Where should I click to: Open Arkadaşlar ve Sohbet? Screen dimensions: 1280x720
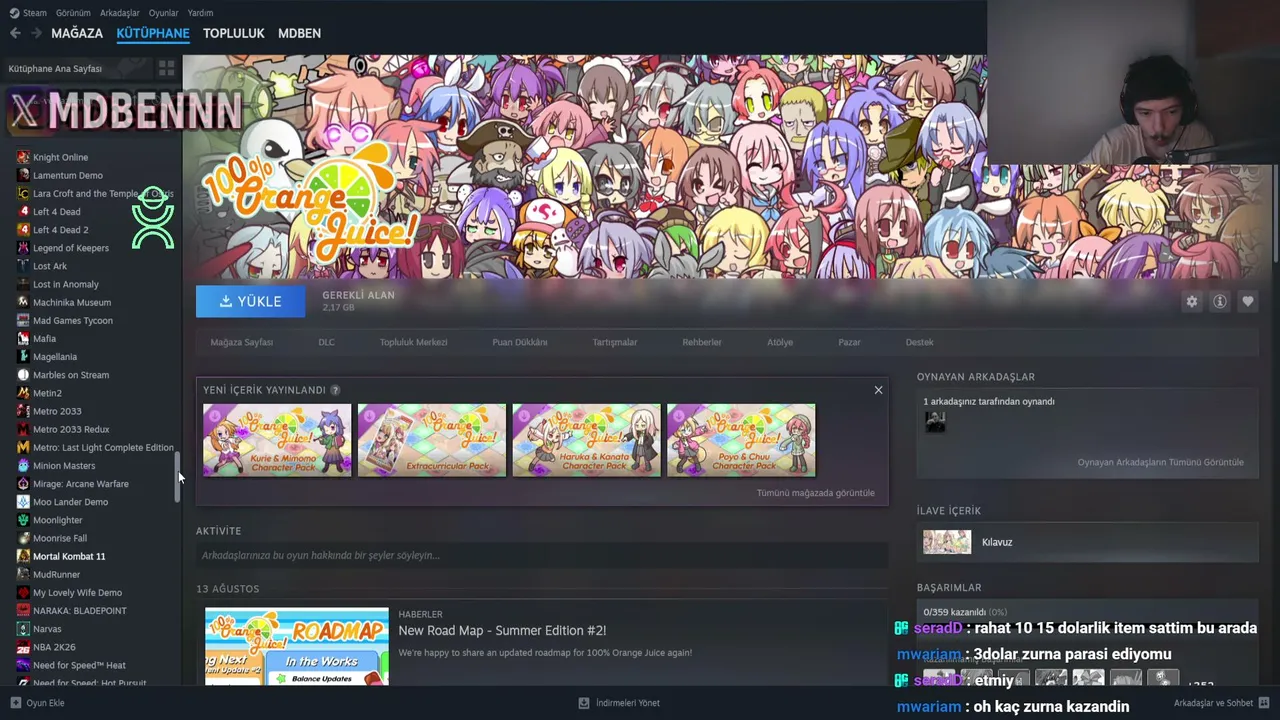click(x=1221, y=703)
